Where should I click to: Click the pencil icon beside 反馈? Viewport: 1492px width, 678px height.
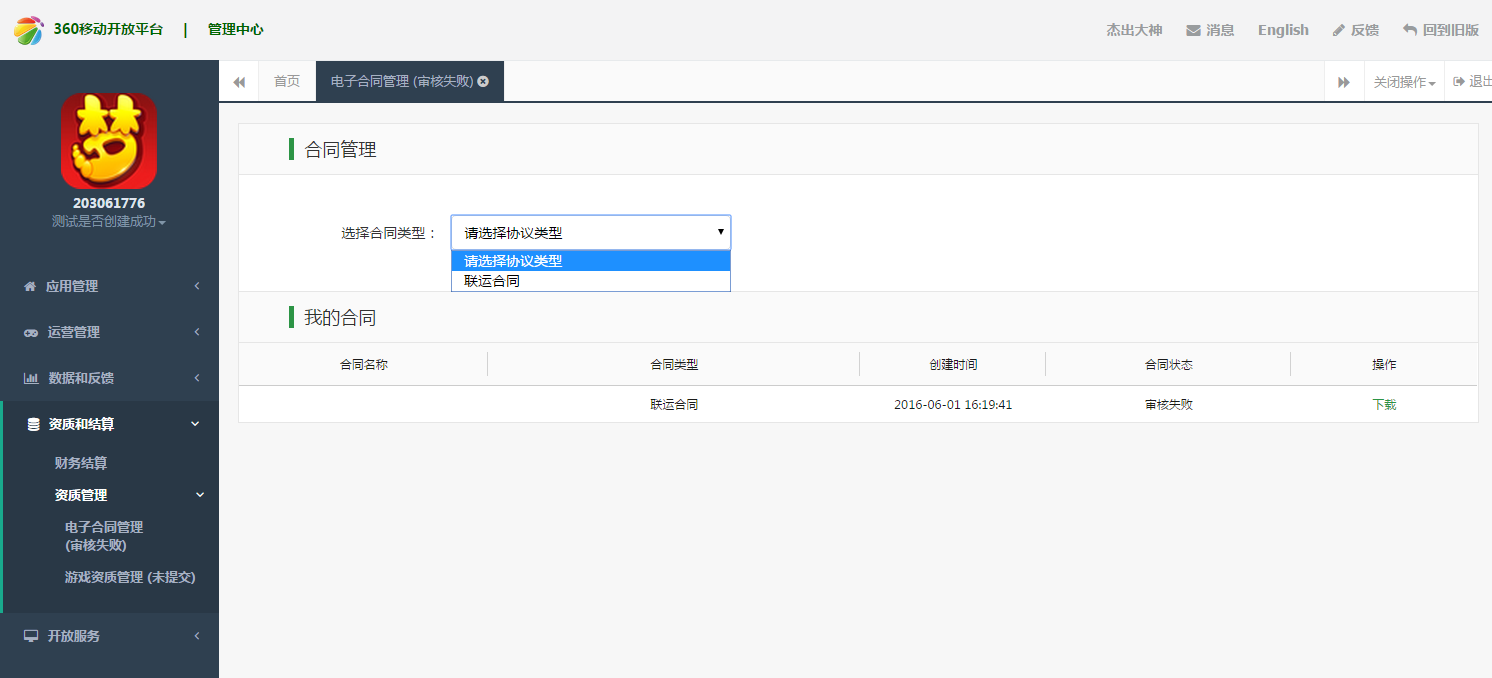[x=1339, y=30]
